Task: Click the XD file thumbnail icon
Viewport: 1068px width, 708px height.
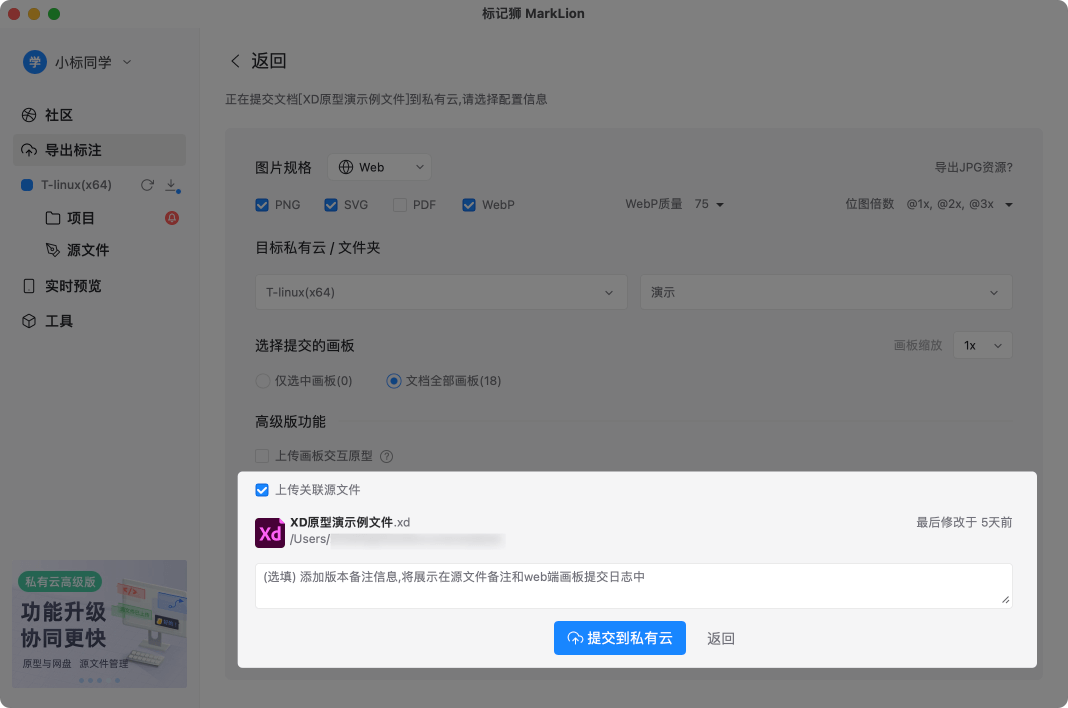Action: pyautogui.click(x=268, y=532)
